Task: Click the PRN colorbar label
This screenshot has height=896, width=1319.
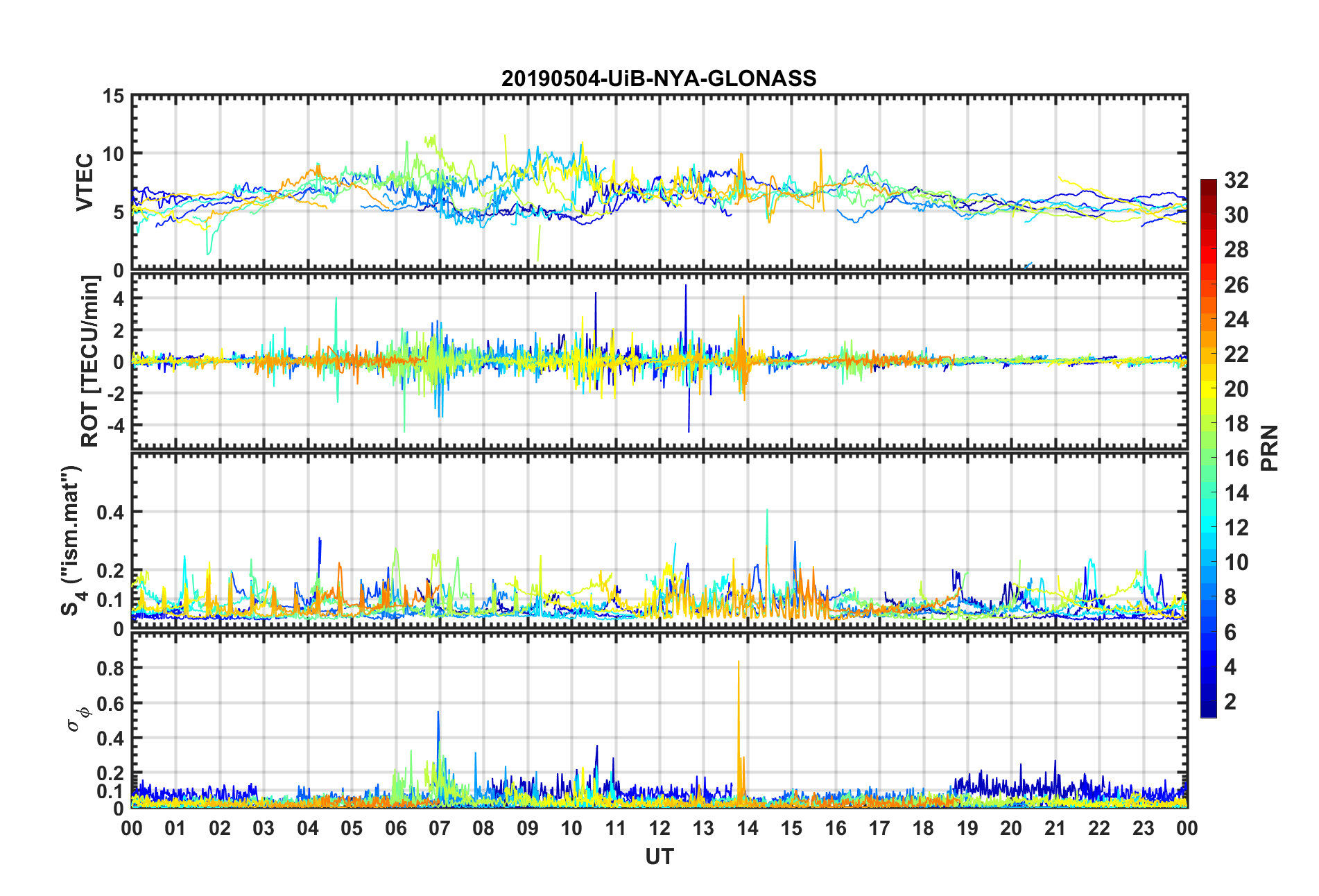Action: tap(1270, 448)
